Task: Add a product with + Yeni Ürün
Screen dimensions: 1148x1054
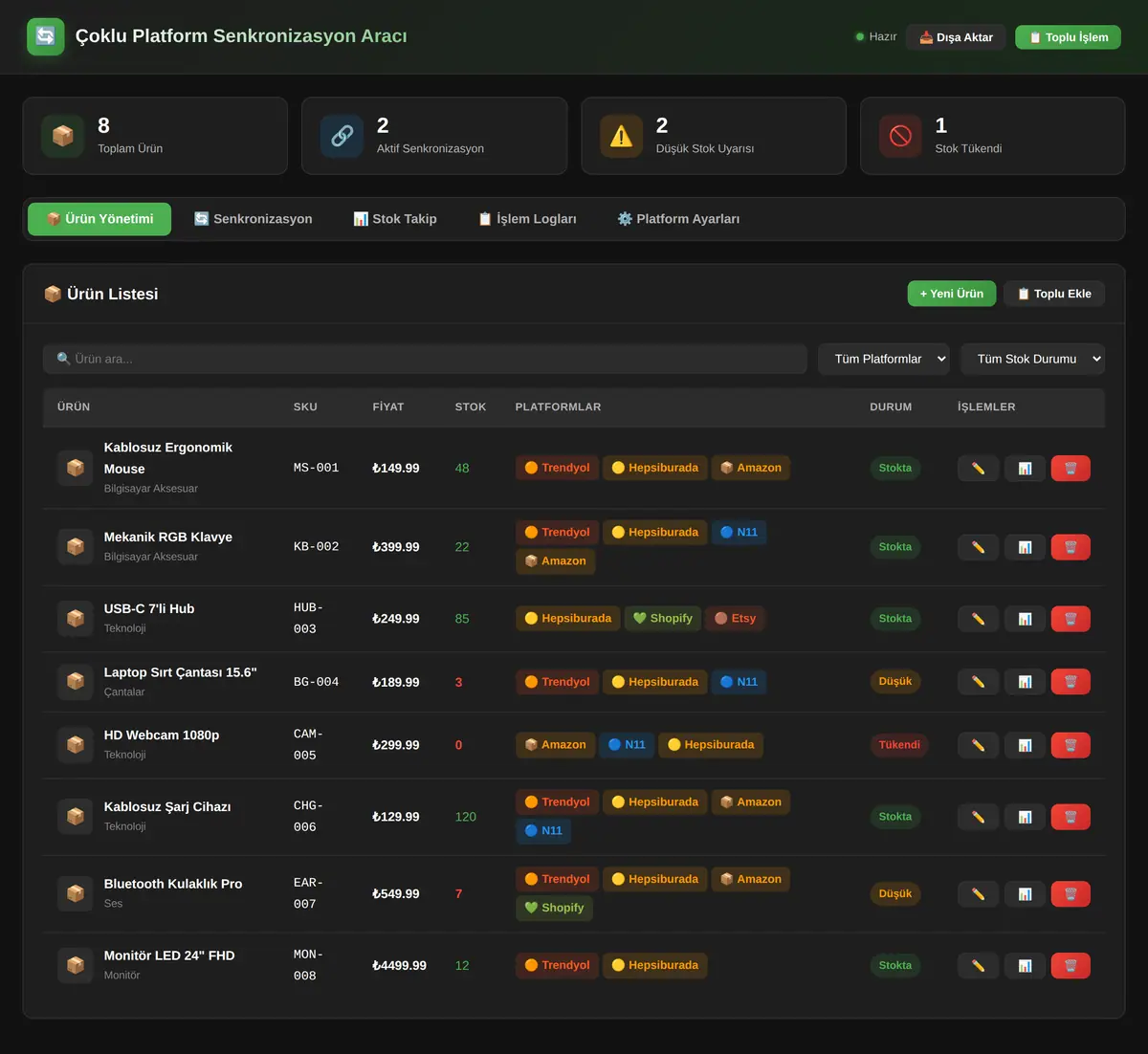Action: (952, 294)
